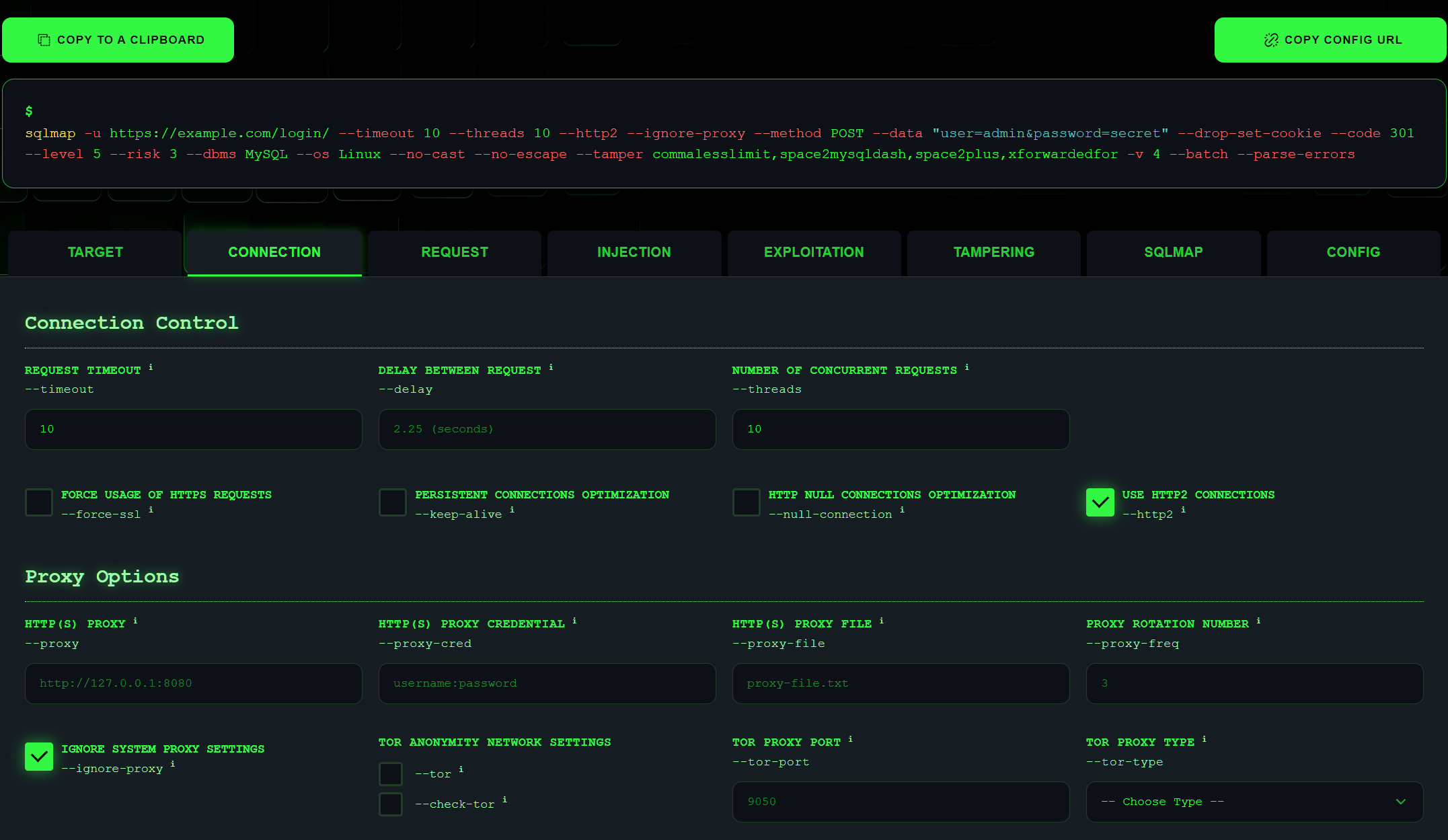Click info icon beside --keep-alive

point(512,510)
